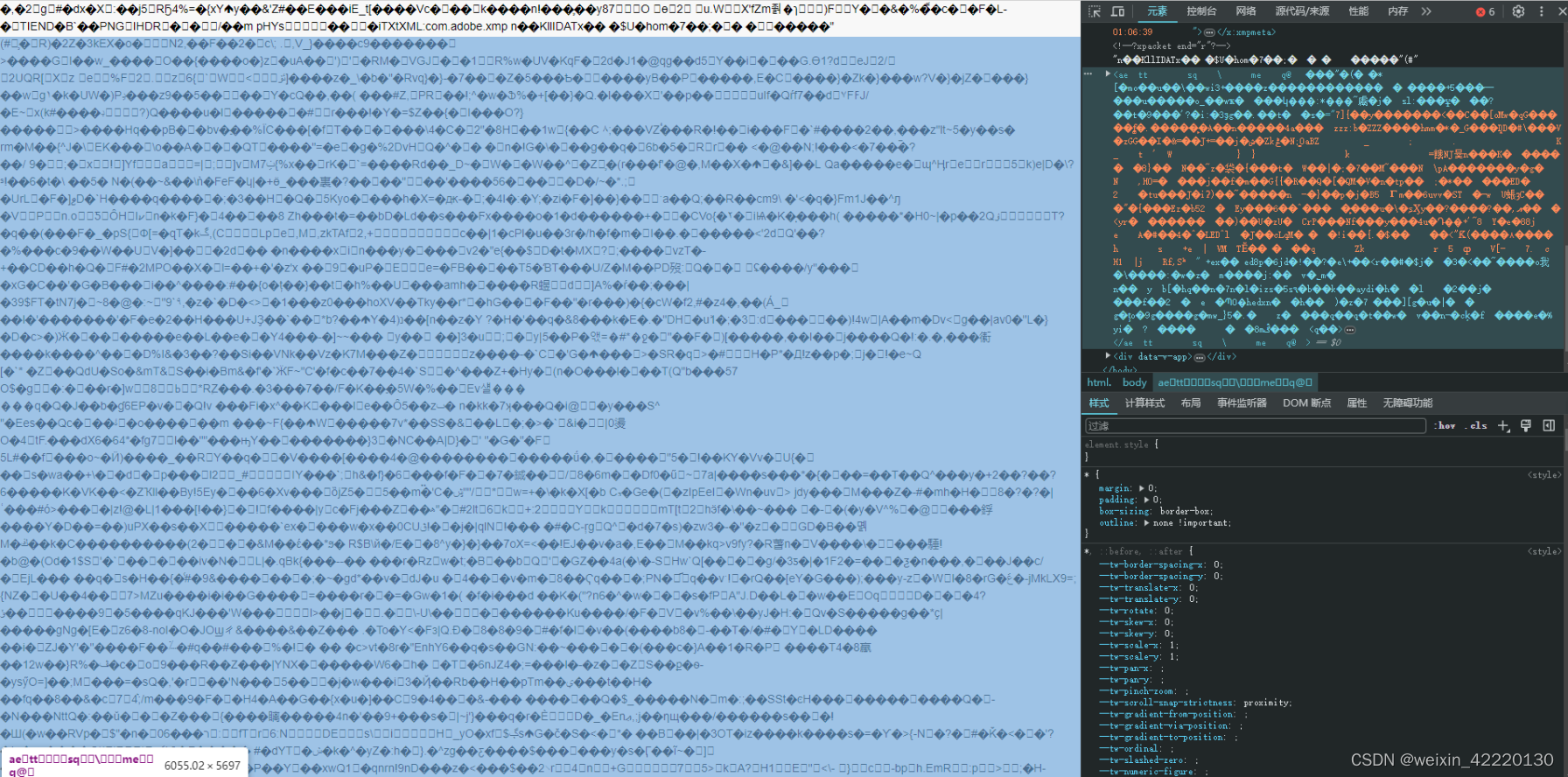Switch to the 性能 tab
The image size is (1568, 777).
[1359, 11]
